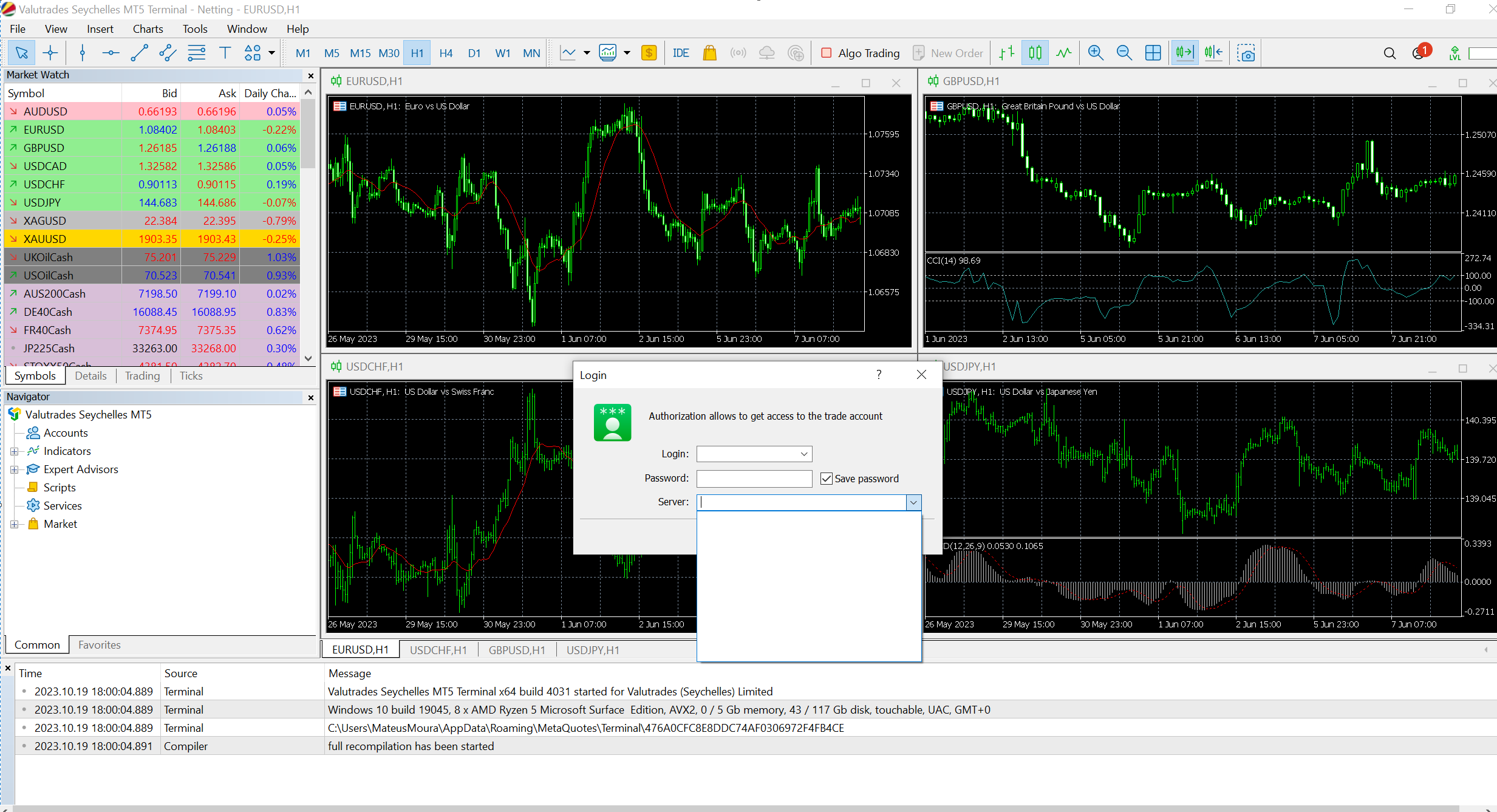This screenshot has width=1497, height=812.
Task: Open the search magnifier icon
Action: point(1390,53)
